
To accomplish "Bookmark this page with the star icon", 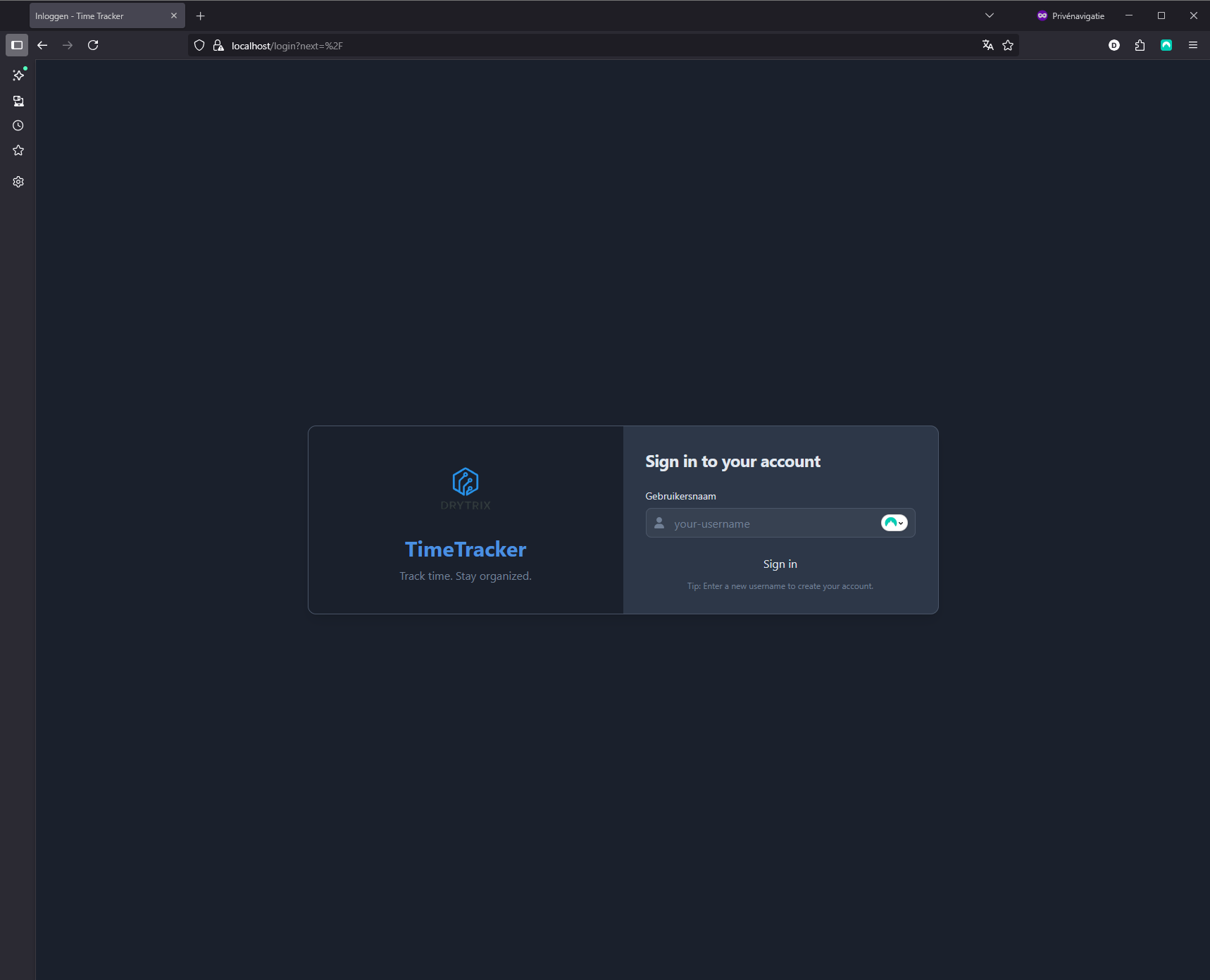I will (1007, 44).
